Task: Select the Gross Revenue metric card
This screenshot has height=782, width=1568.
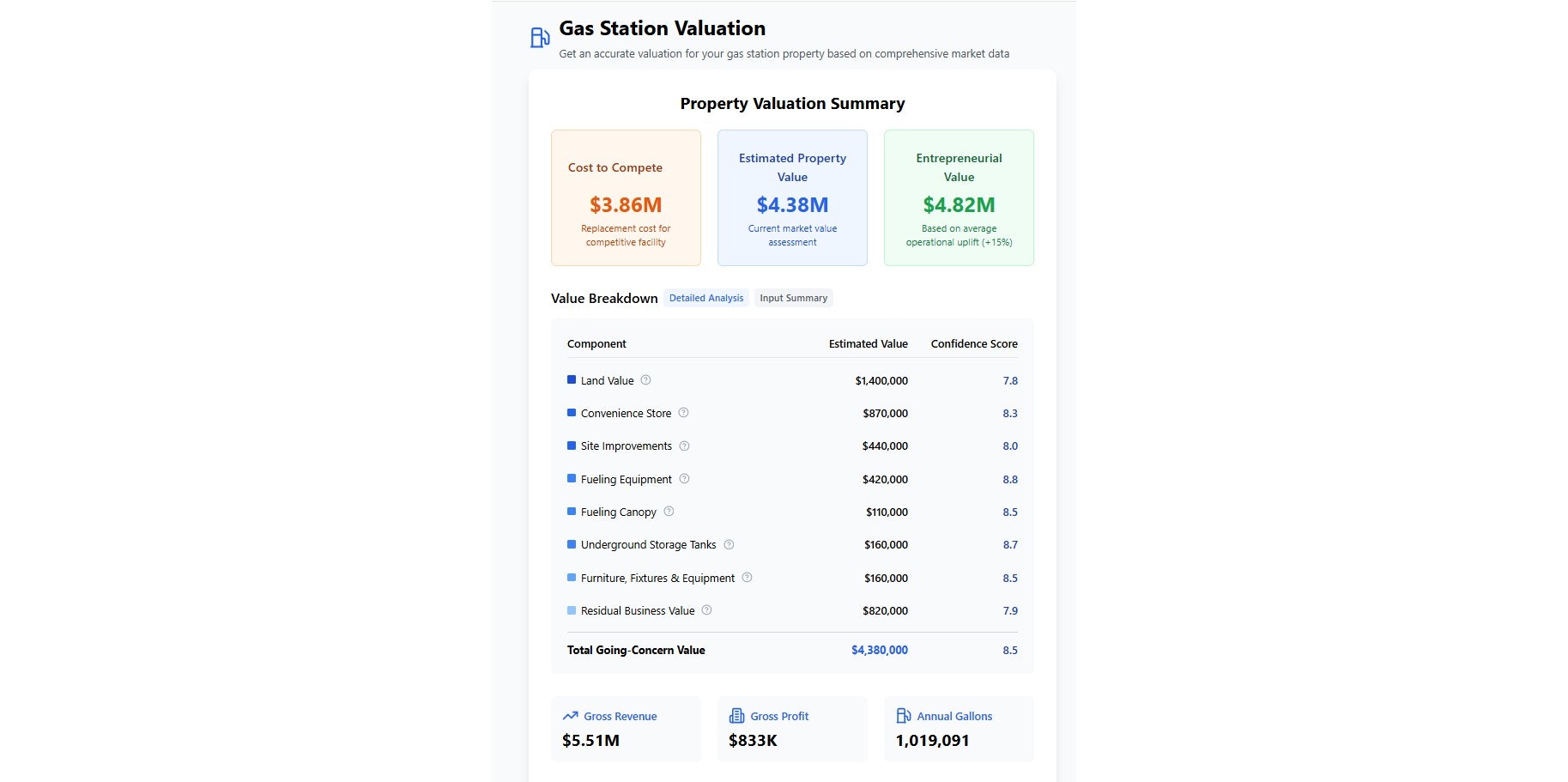Action: (626, 729)
